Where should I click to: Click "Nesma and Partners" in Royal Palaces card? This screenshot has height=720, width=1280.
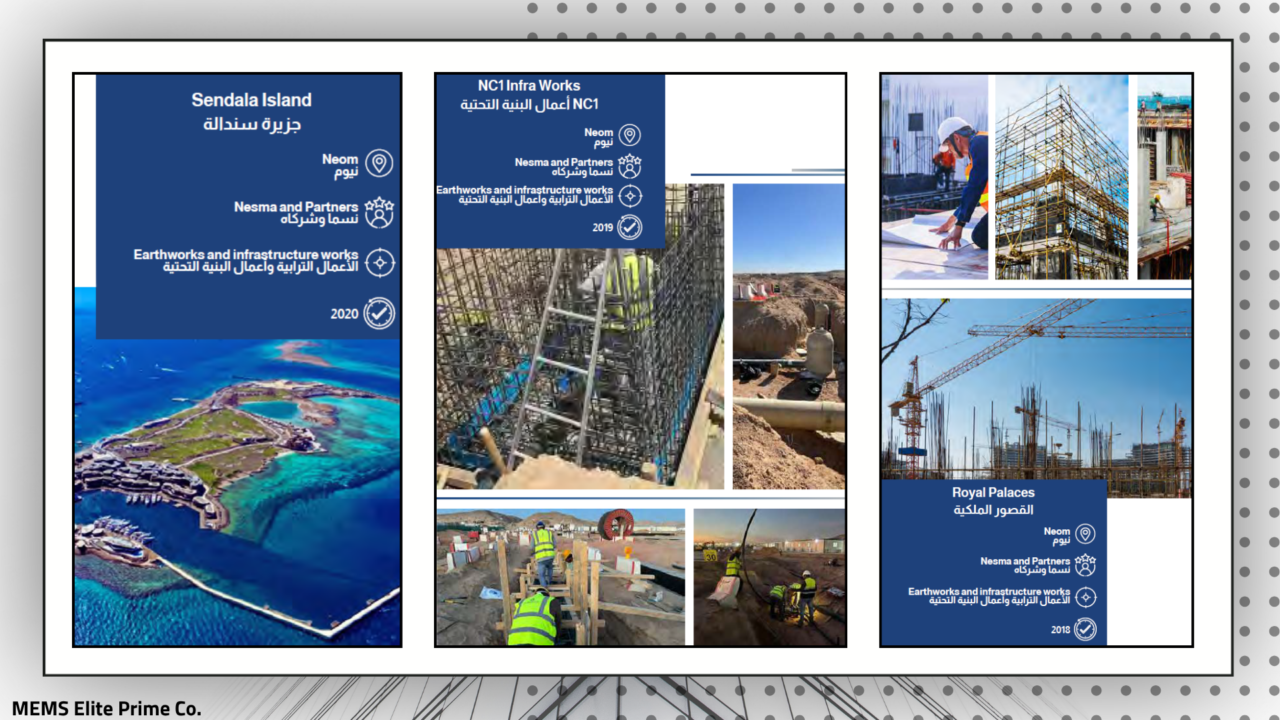(1025, 562)
